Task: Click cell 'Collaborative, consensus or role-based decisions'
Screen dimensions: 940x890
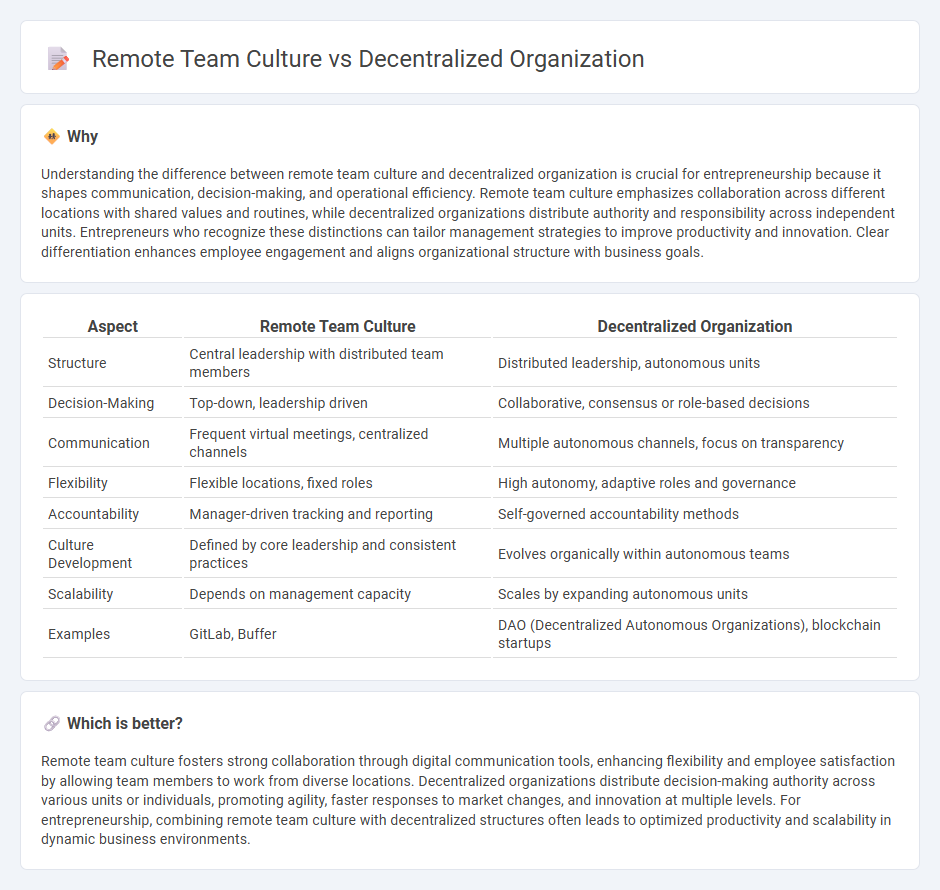Action: [x=695, y=403]
